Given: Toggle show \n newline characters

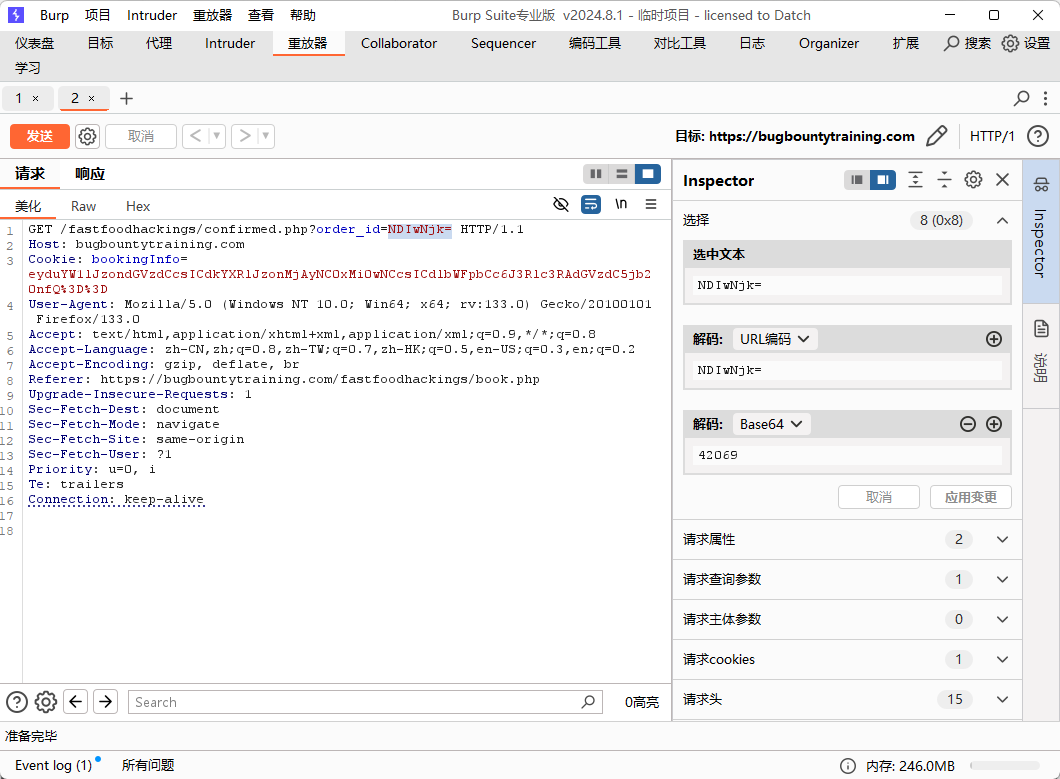Looking at the screenshot, I should coord(621,204).
